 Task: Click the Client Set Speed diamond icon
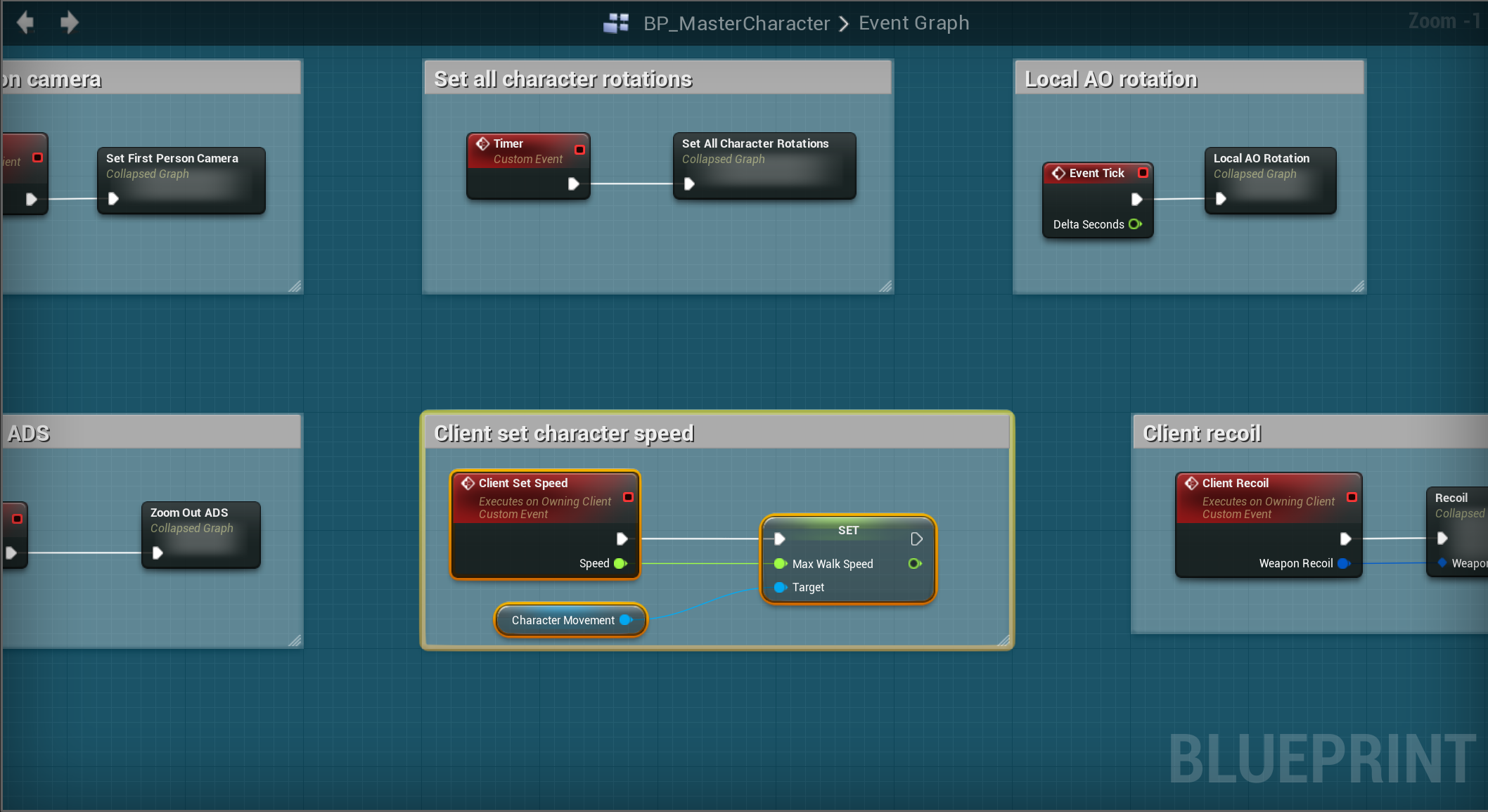468,483
